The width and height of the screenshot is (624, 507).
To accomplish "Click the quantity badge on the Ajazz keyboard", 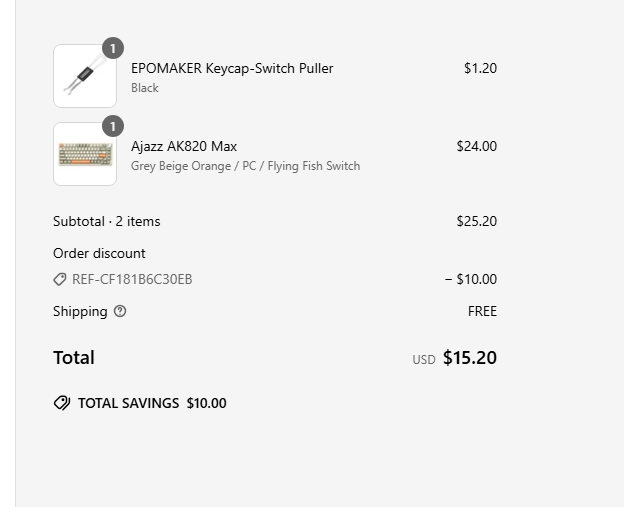I will [113, 126].
